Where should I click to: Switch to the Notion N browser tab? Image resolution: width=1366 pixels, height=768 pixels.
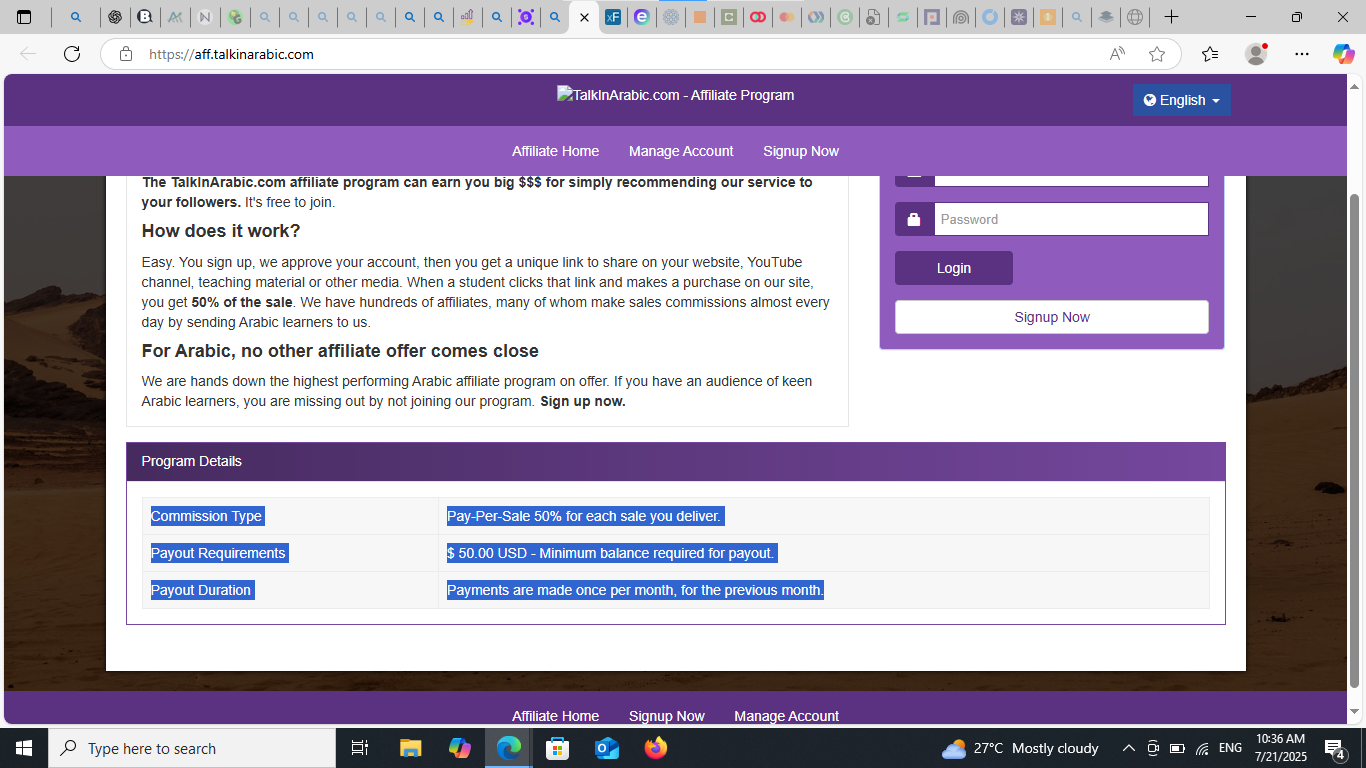(204, 17)
